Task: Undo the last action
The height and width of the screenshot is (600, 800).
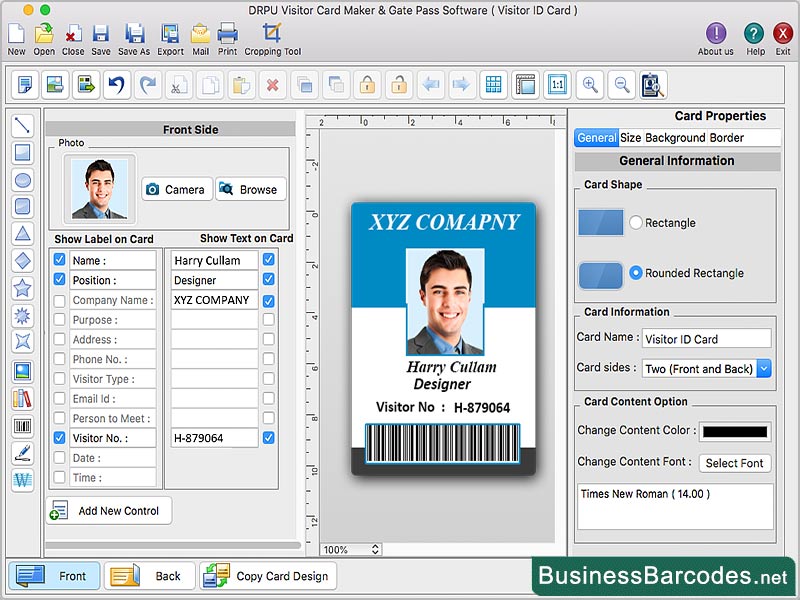Action: point(117,85)
